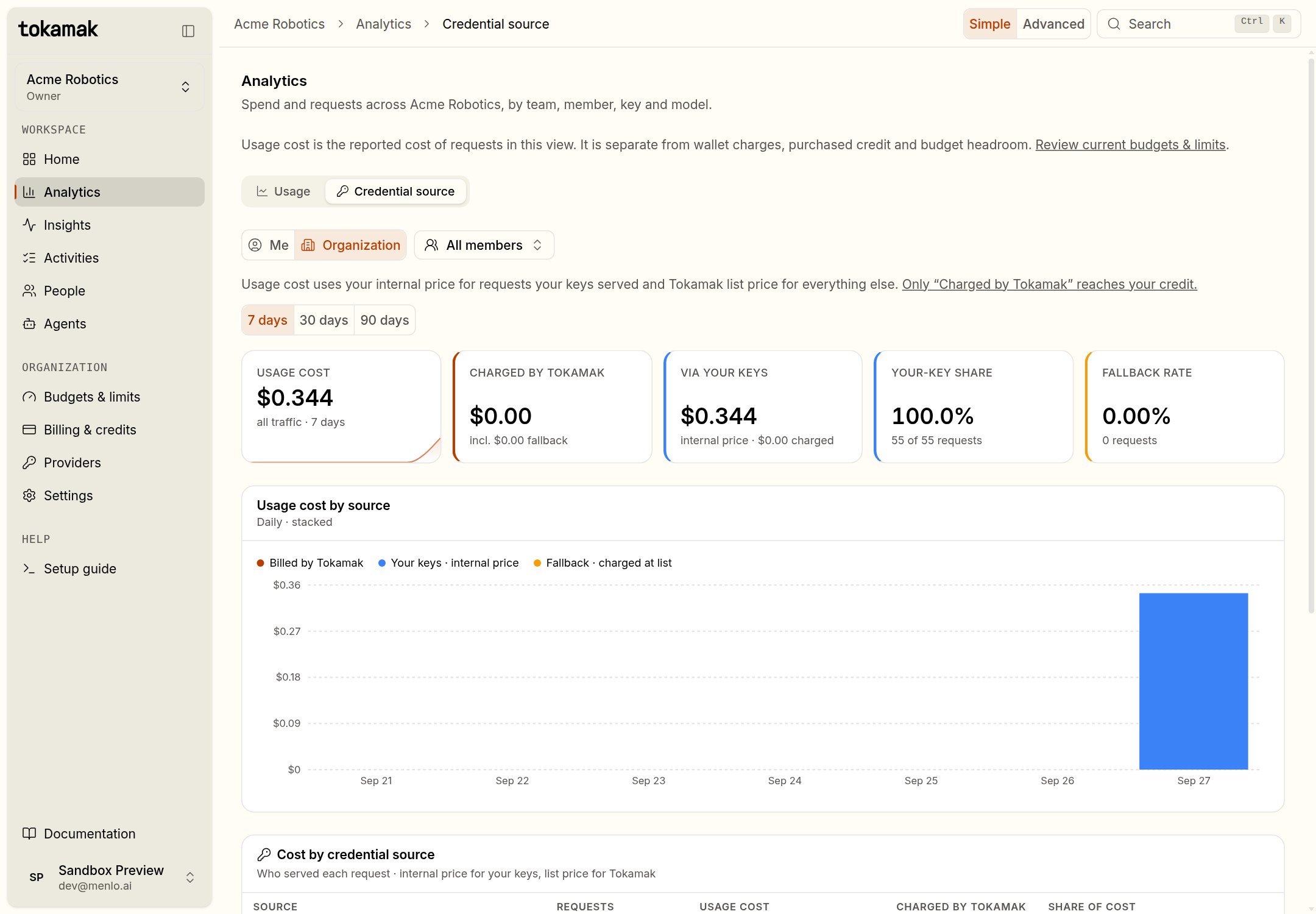Switch to Credential source tab
1316x914 pixels.
coord(395,191)
